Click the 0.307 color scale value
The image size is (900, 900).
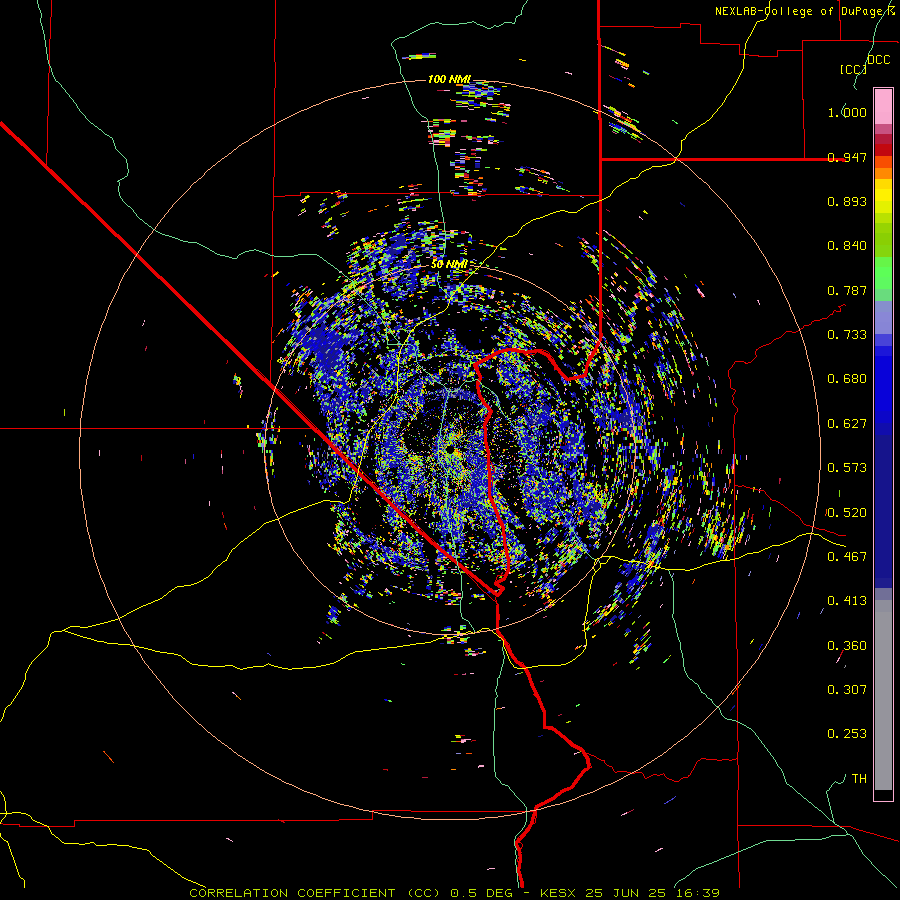pos(847,690)
